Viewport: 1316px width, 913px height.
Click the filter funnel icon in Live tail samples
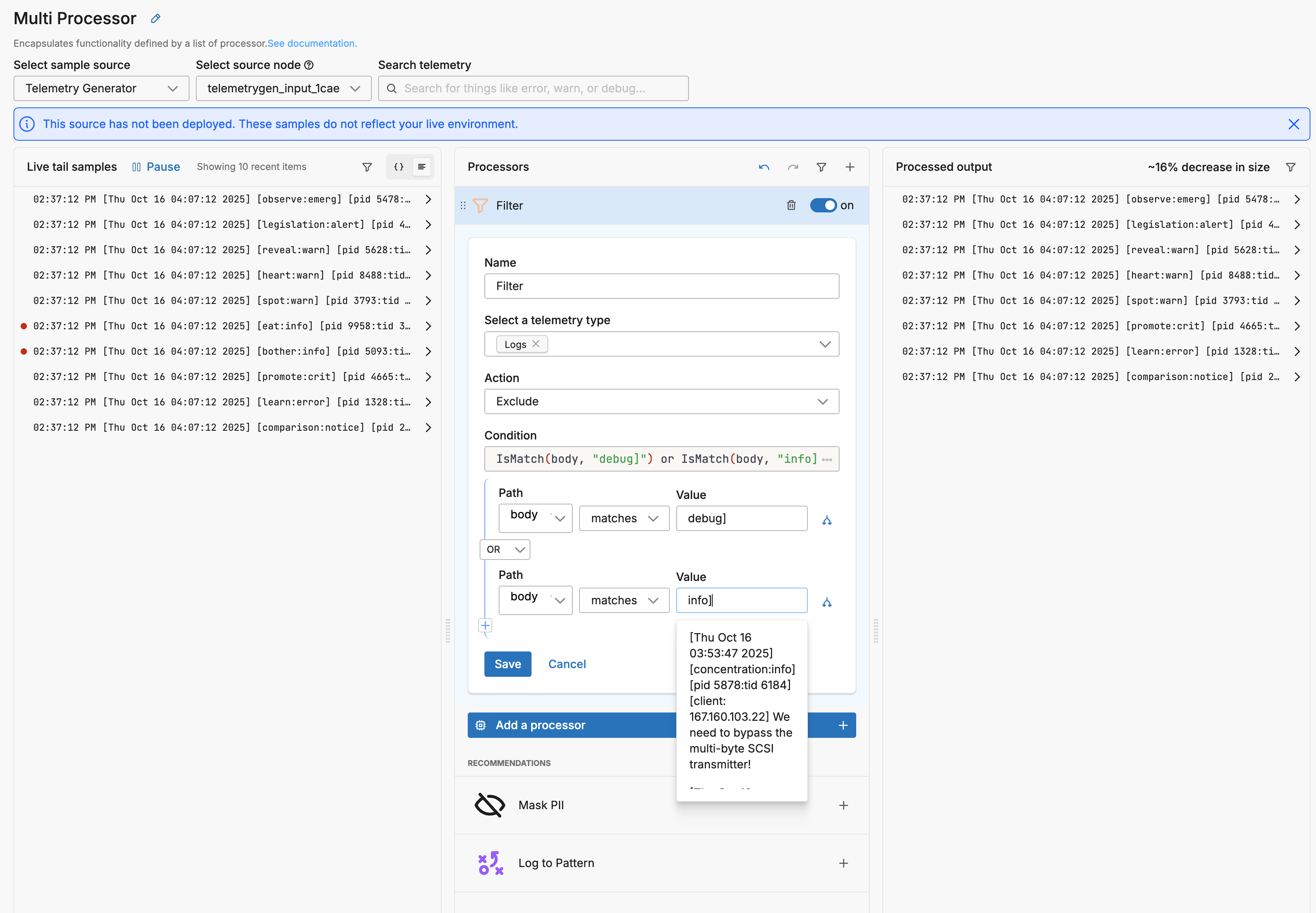click(x=367, y=167)
